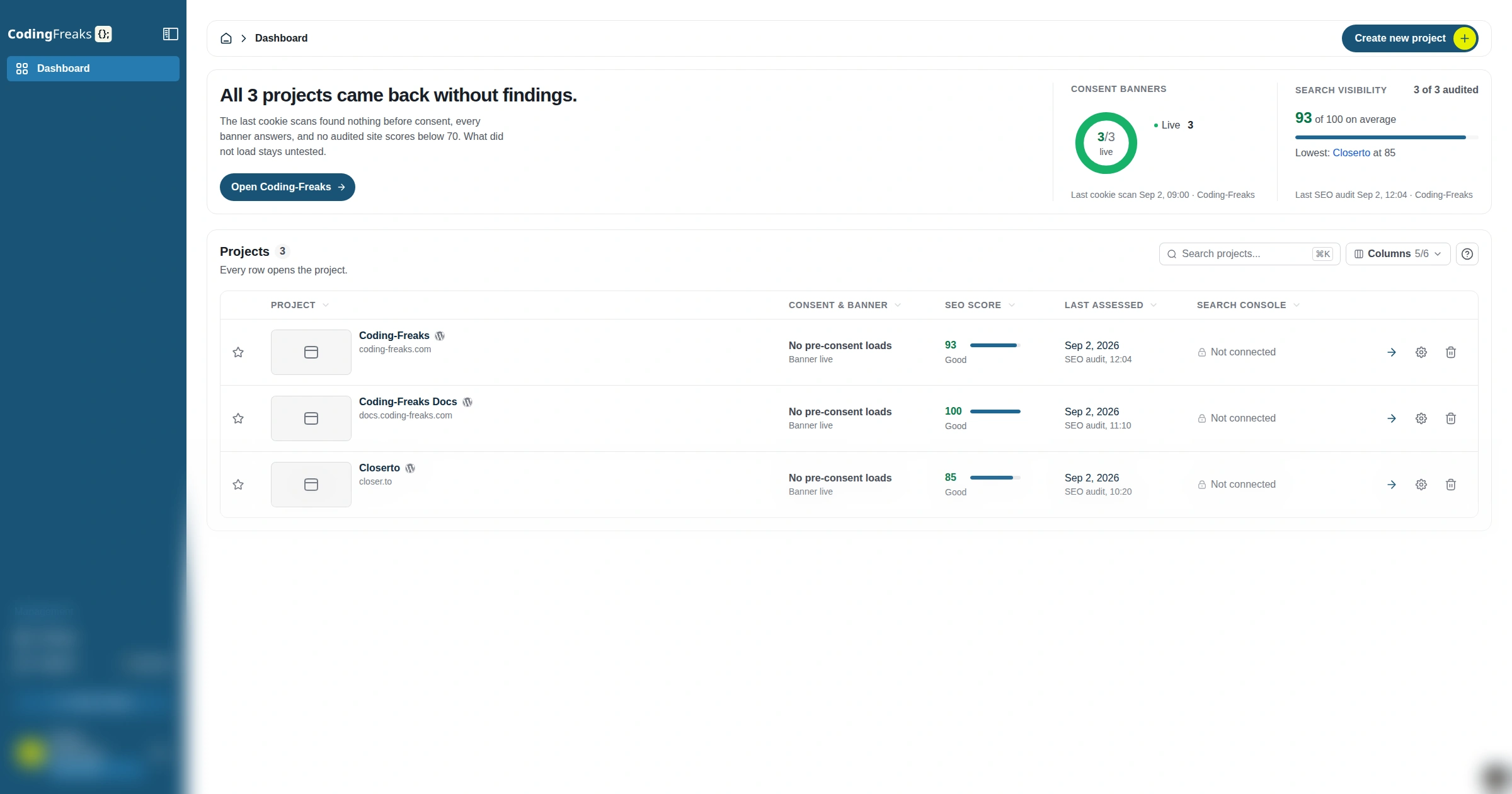Click the SEO score bar for Closerto
The height and width of the screenshot is (794, 1512).
tap(995, 478)
